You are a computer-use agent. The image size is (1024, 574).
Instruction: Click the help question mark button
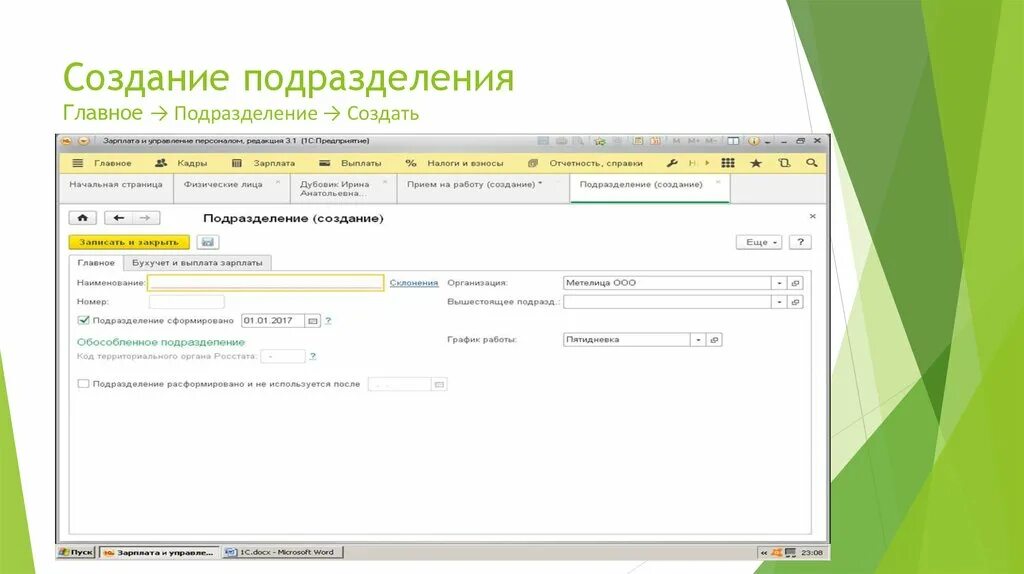pyautogui.click(x=800, y=242)
